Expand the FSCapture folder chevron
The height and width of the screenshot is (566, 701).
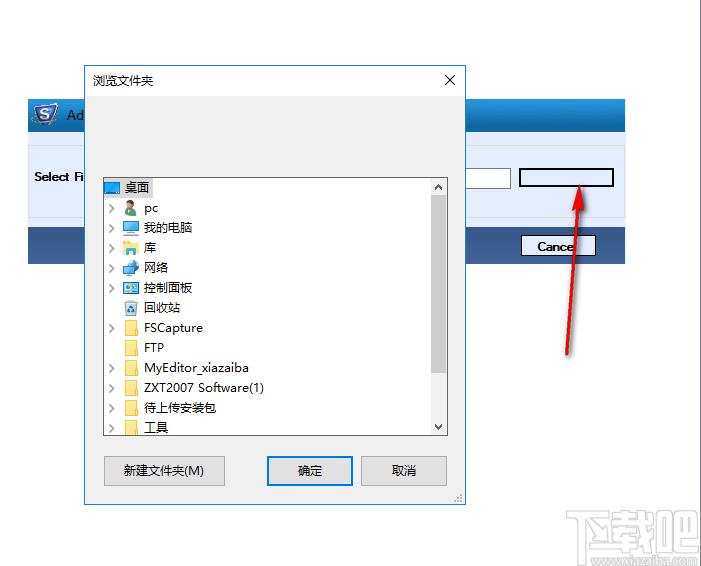click(112, 328)
